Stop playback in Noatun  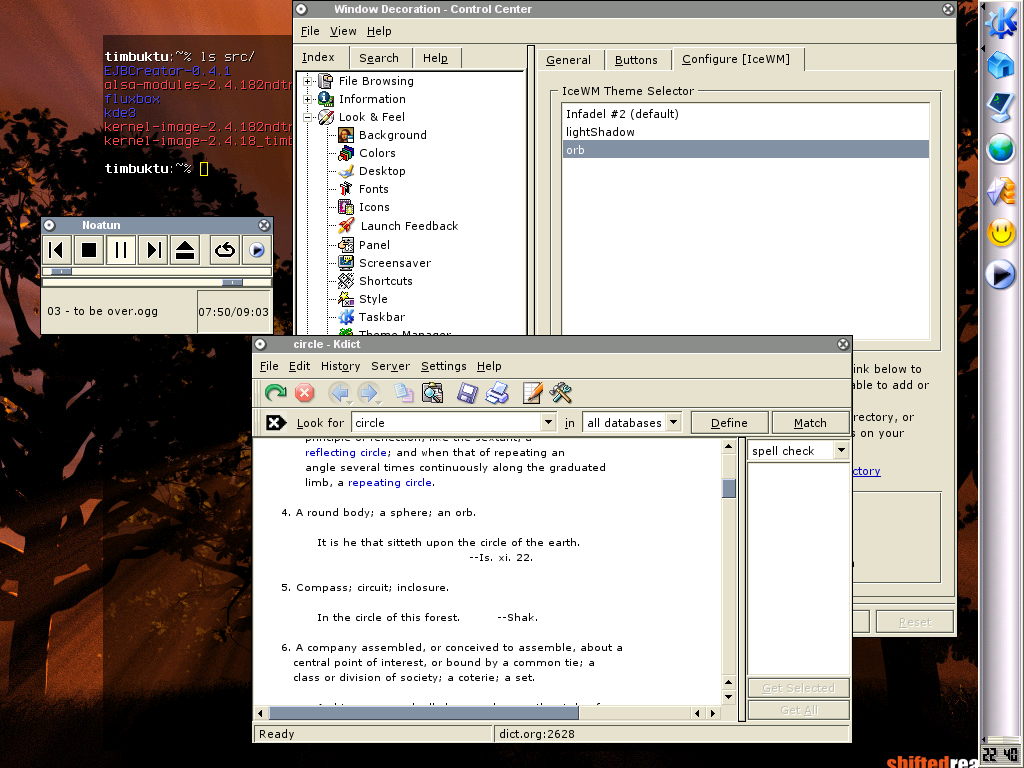coord(89,250)
